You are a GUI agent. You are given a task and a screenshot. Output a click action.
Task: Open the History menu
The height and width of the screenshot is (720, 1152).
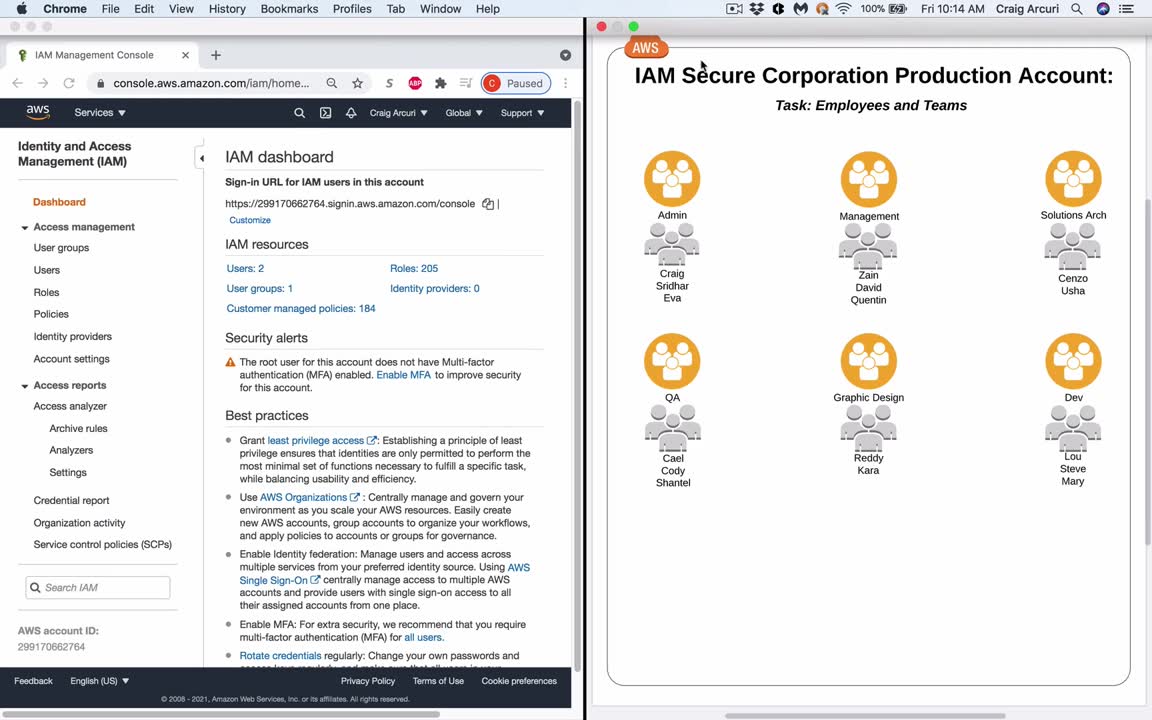pos(227,9)
